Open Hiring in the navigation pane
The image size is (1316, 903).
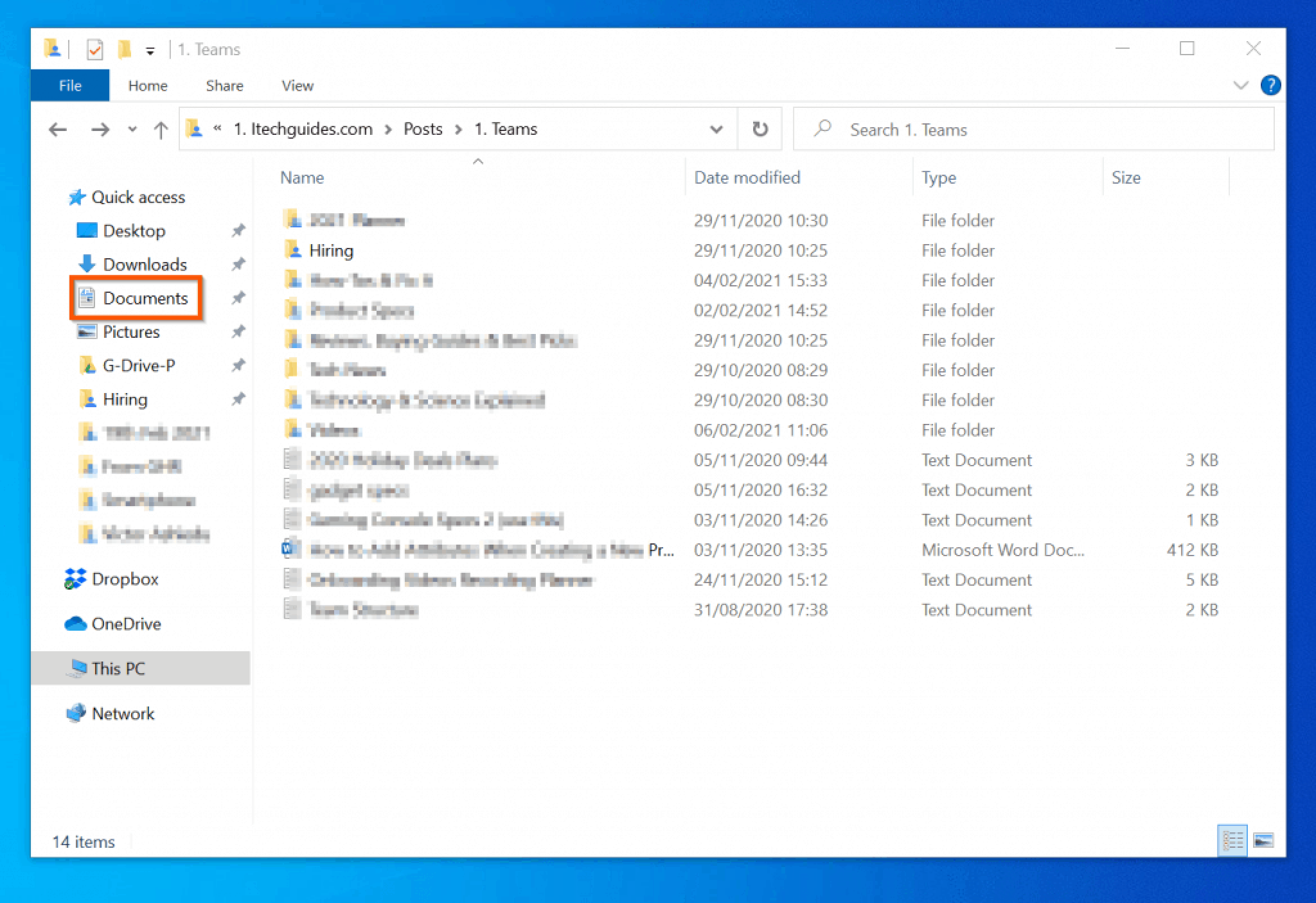pos(125,399)
